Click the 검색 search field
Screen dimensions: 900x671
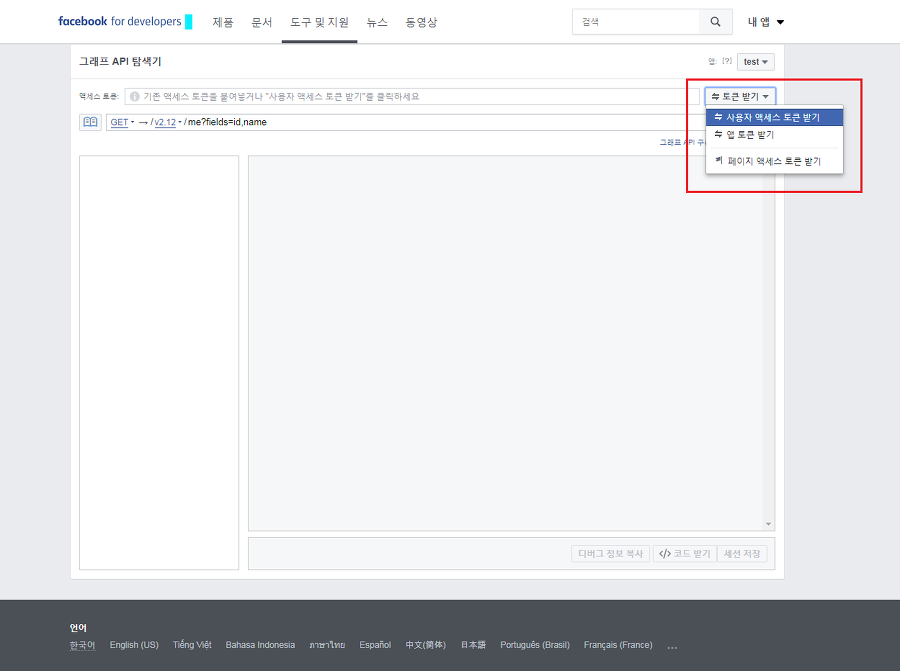[x=635, y=22]
